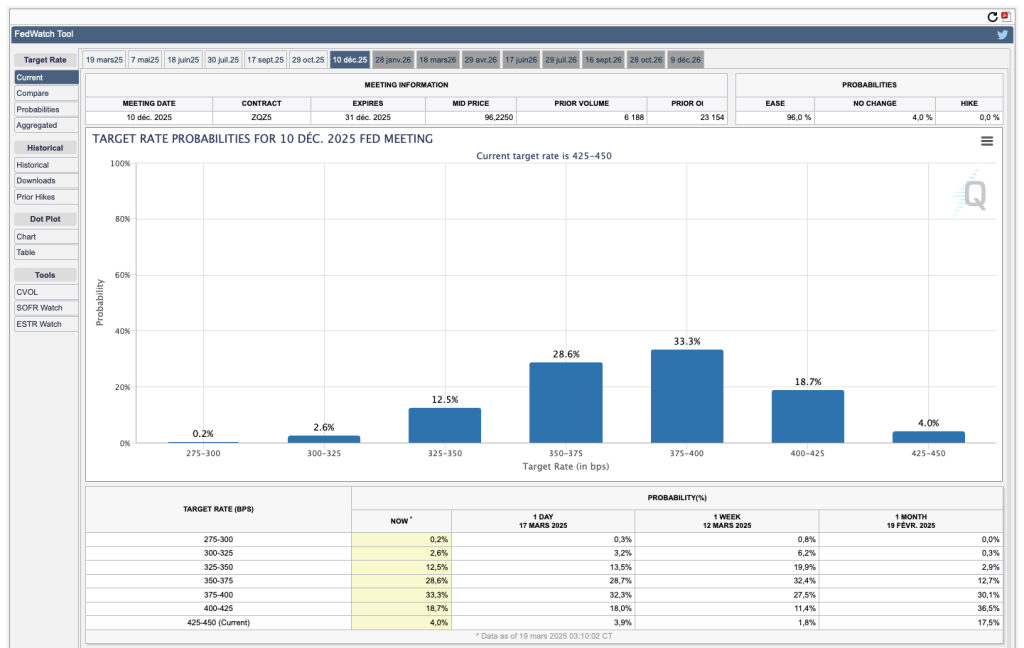Launch ESTR Watch

(x=46, y=324)
